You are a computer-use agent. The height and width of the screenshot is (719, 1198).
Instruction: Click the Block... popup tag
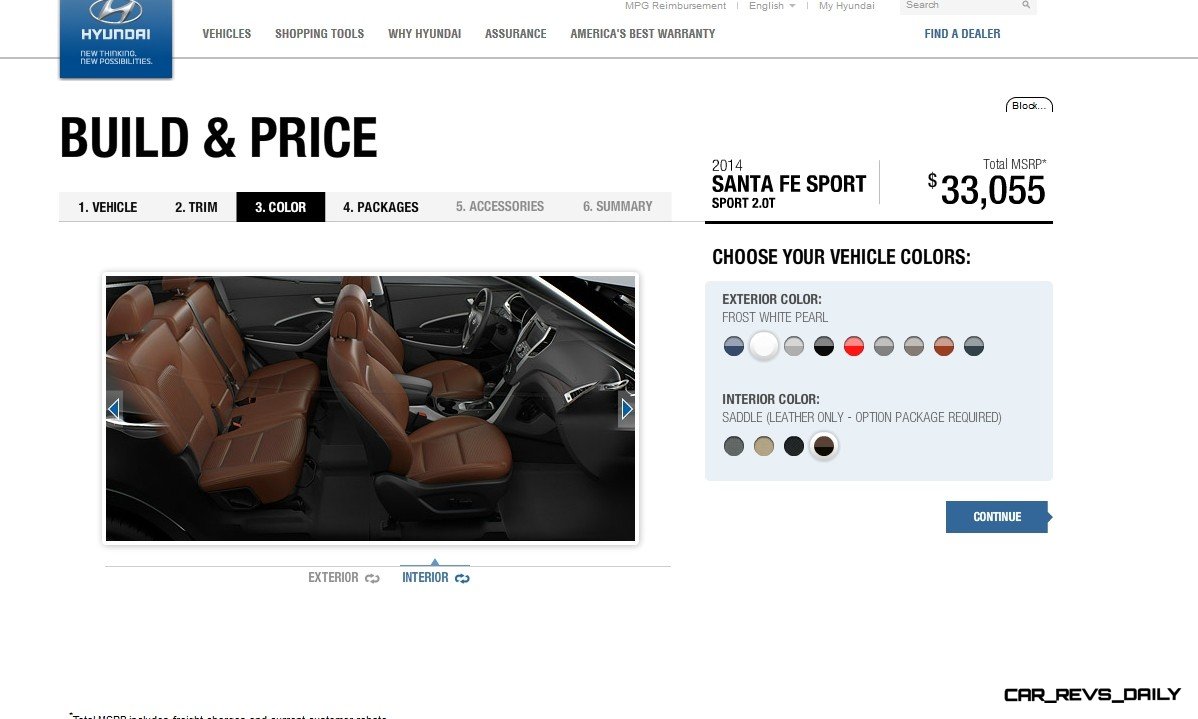coord(1029,105)
